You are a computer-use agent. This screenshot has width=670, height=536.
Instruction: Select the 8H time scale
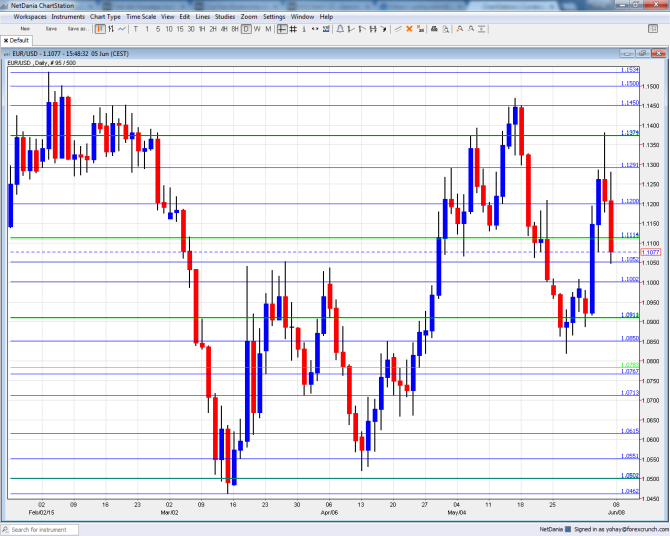[x=235, y=29]
